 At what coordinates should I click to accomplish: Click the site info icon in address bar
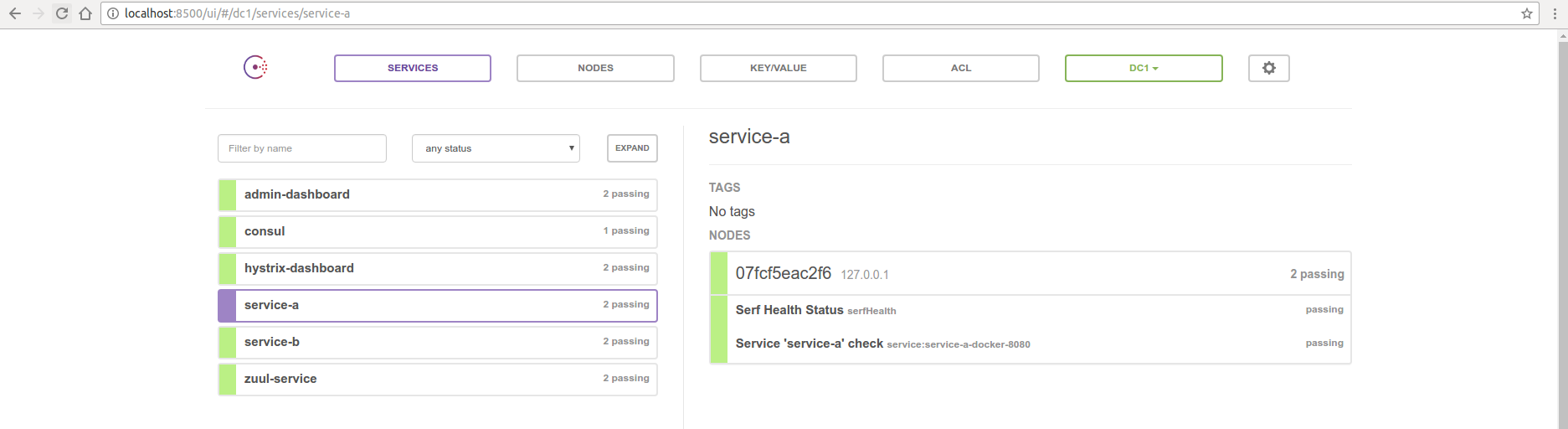point(113,13)
